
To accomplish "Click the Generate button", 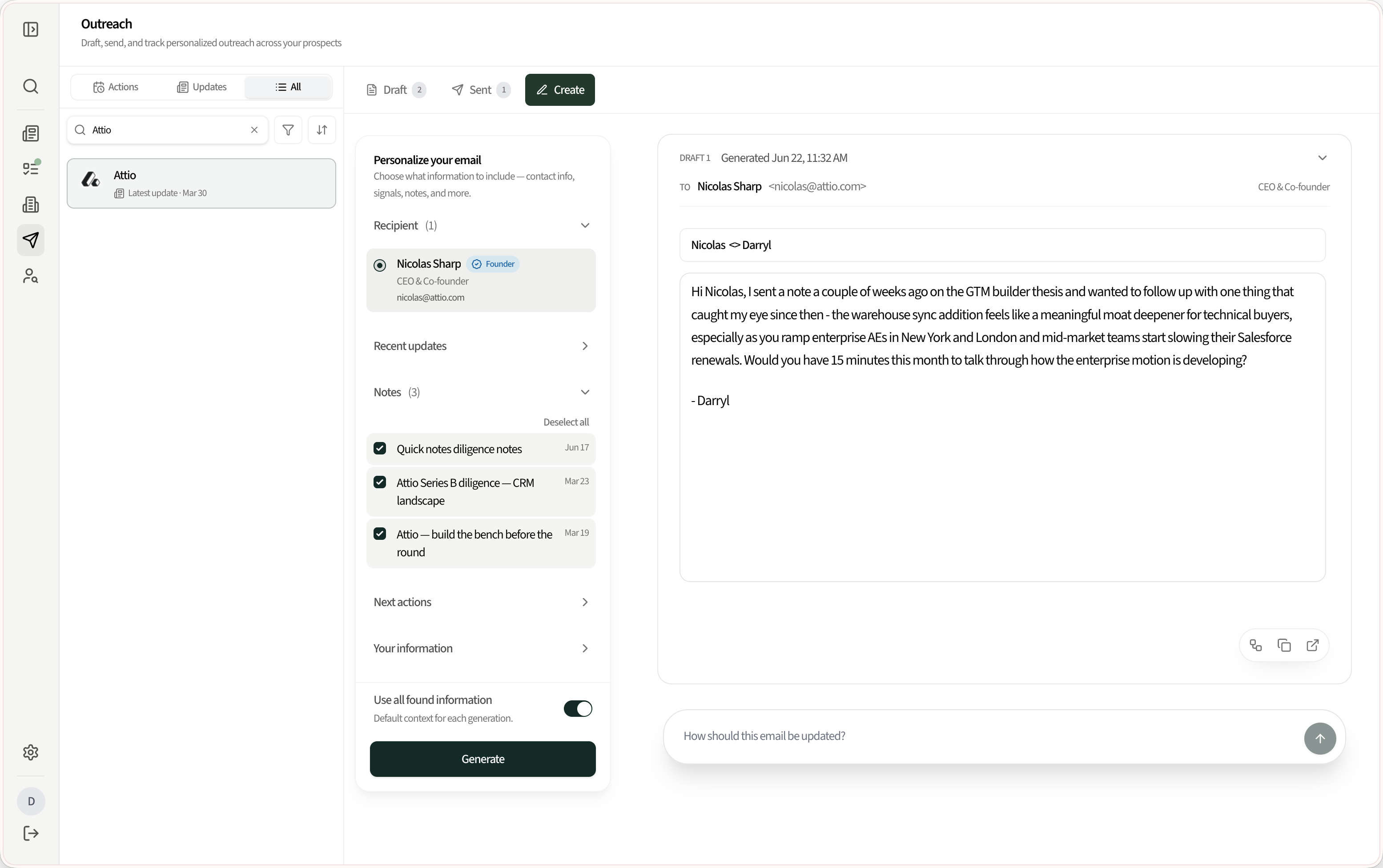I will (x=482, y=759).
